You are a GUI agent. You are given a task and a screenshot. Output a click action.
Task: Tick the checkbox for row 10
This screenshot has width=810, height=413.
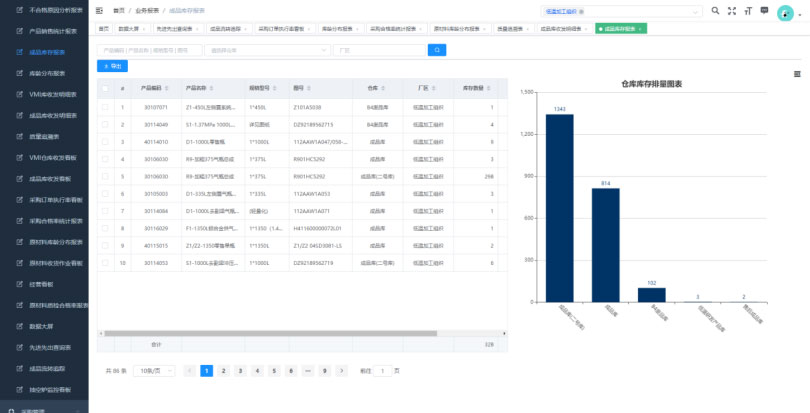pos(105,262)
